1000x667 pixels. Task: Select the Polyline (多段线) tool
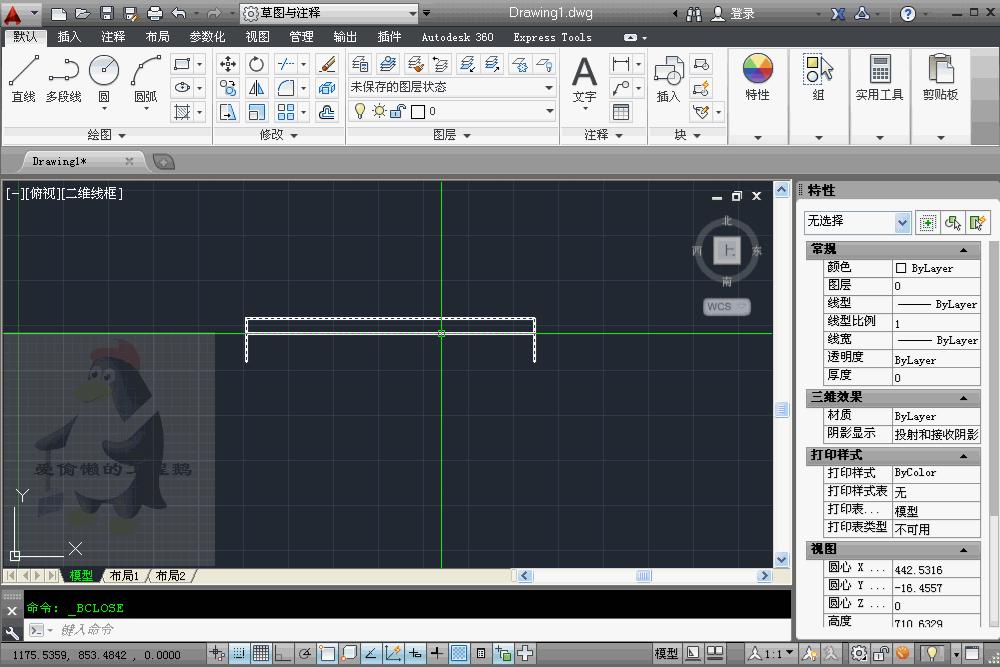tap(63, 79)
